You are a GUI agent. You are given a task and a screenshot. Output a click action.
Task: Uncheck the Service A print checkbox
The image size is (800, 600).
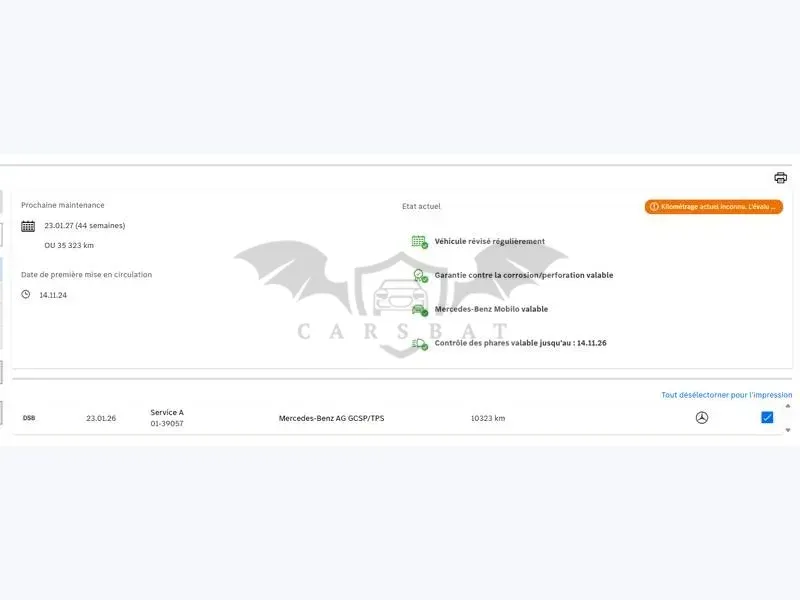(x=767, y=417)
